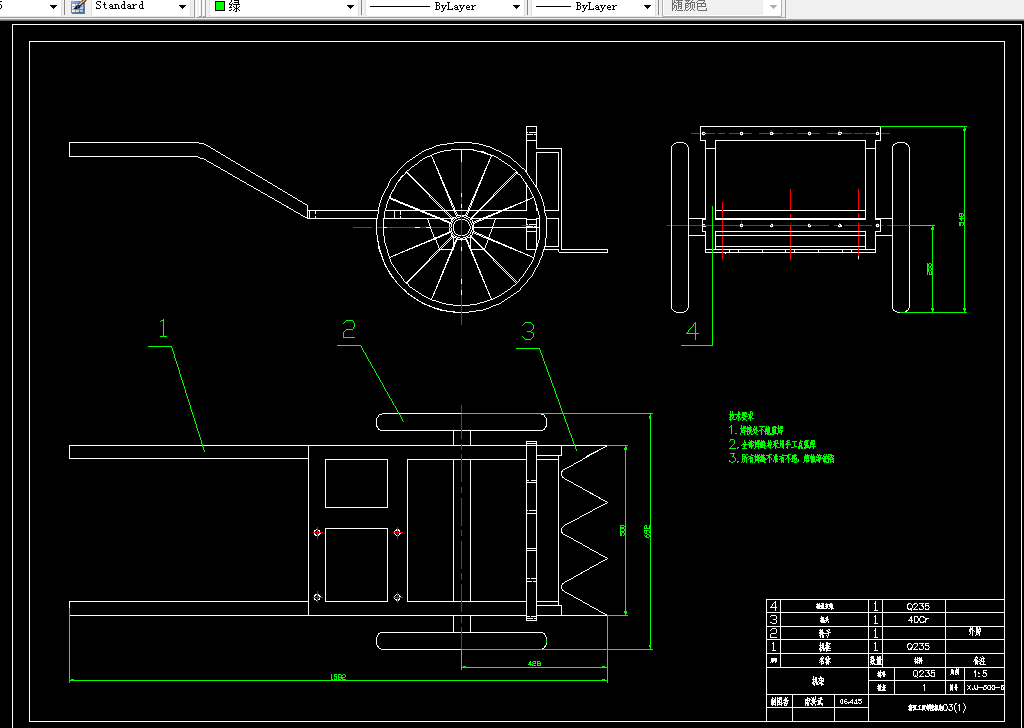Select the 06.4.15 date cell

[851, 701]
